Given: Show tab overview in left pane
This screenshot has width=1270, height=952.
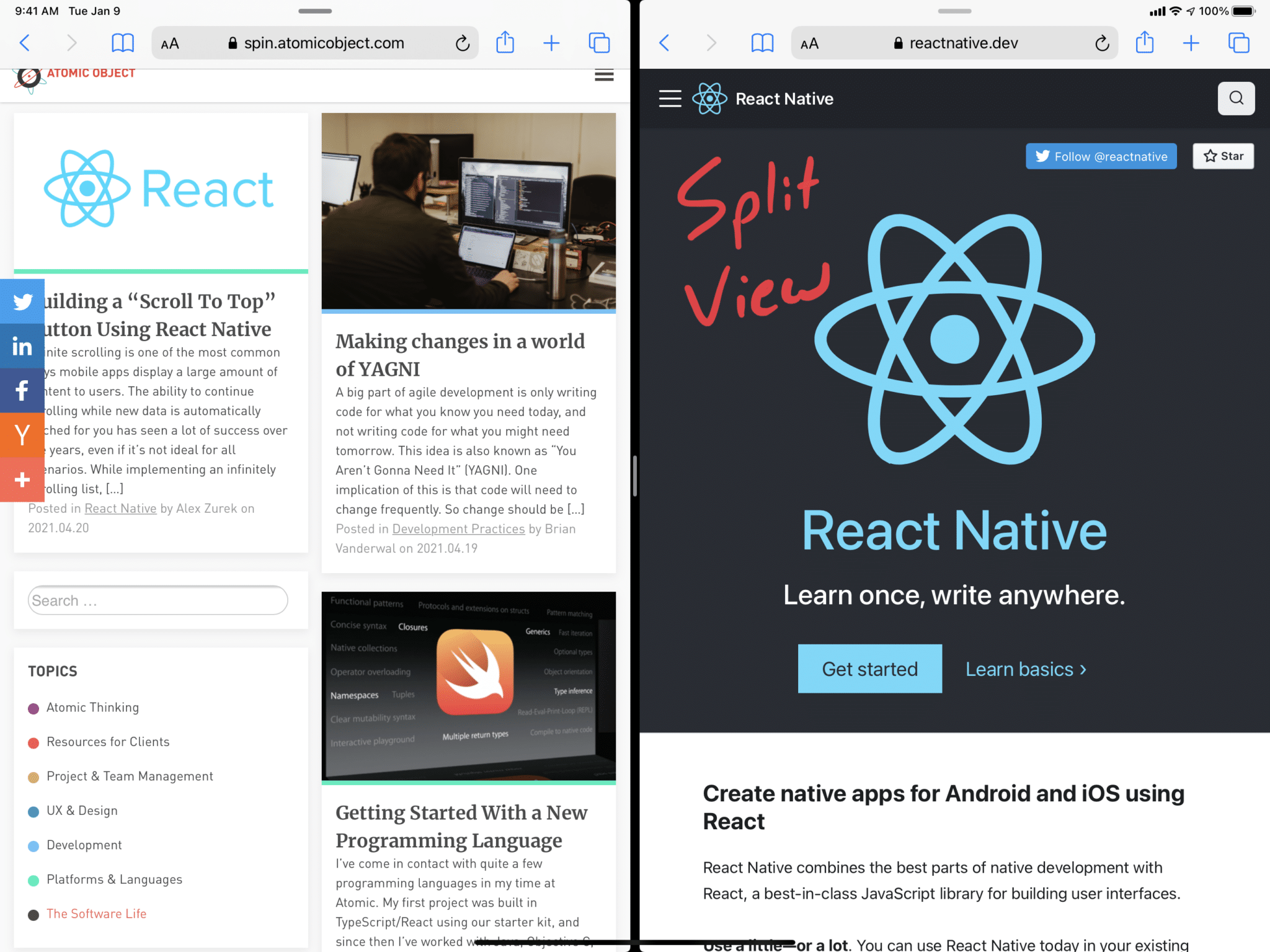Looking at the screenshot, I should (x=599, y=43).
